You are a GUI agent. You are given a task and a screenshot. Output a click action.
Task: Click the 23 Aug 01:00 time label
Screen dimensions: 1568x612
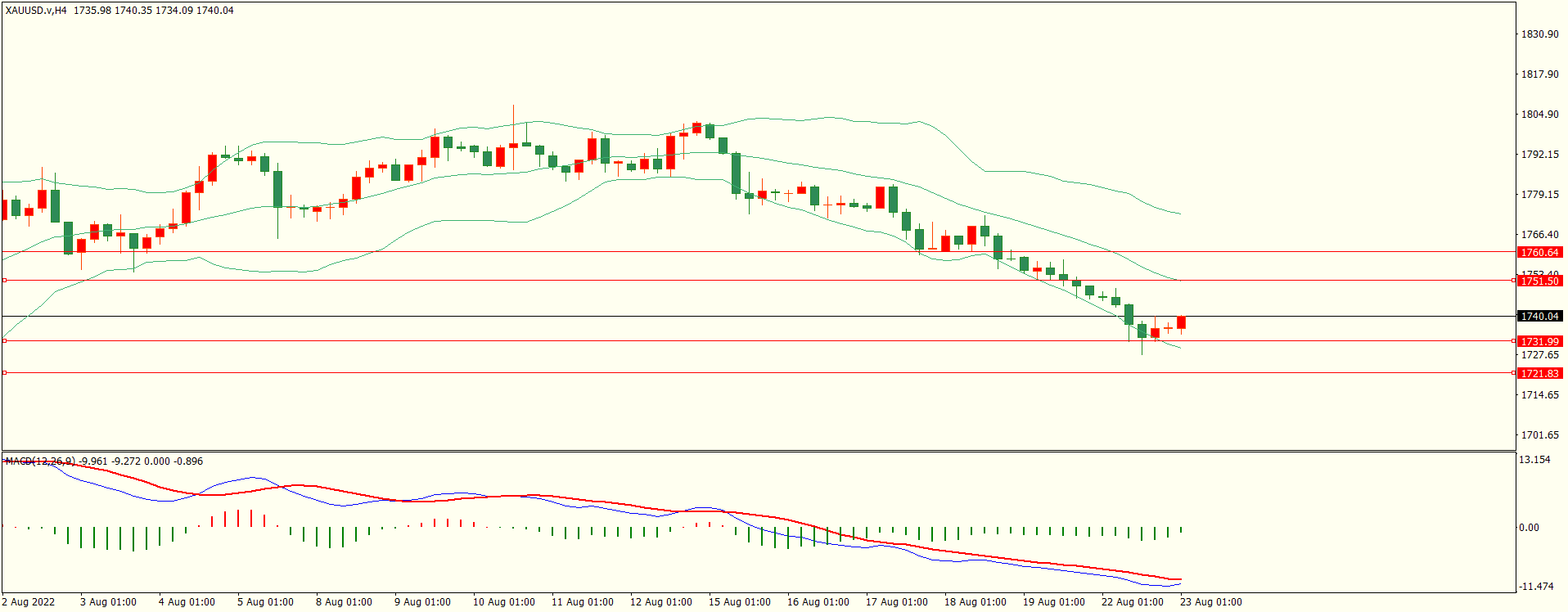1211,602
